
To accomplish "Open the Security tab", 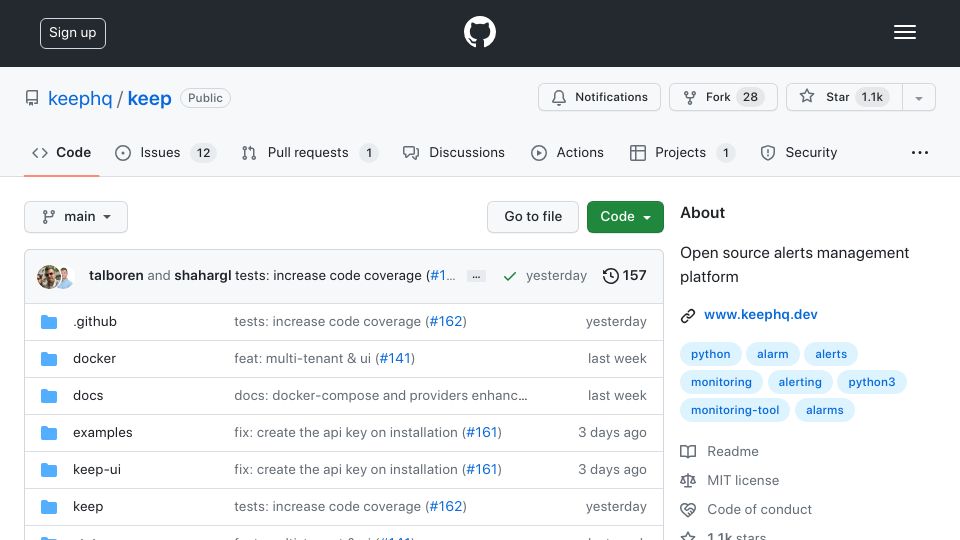I will coord(798,152).
